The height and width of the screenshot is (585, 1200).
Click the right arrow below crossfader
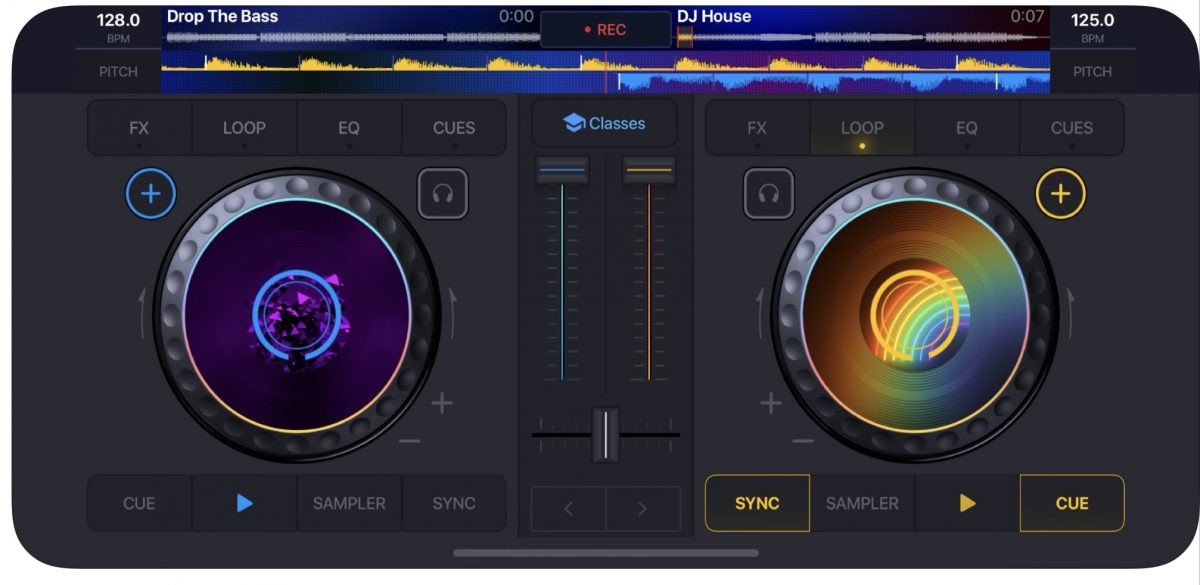coord(642,508)
